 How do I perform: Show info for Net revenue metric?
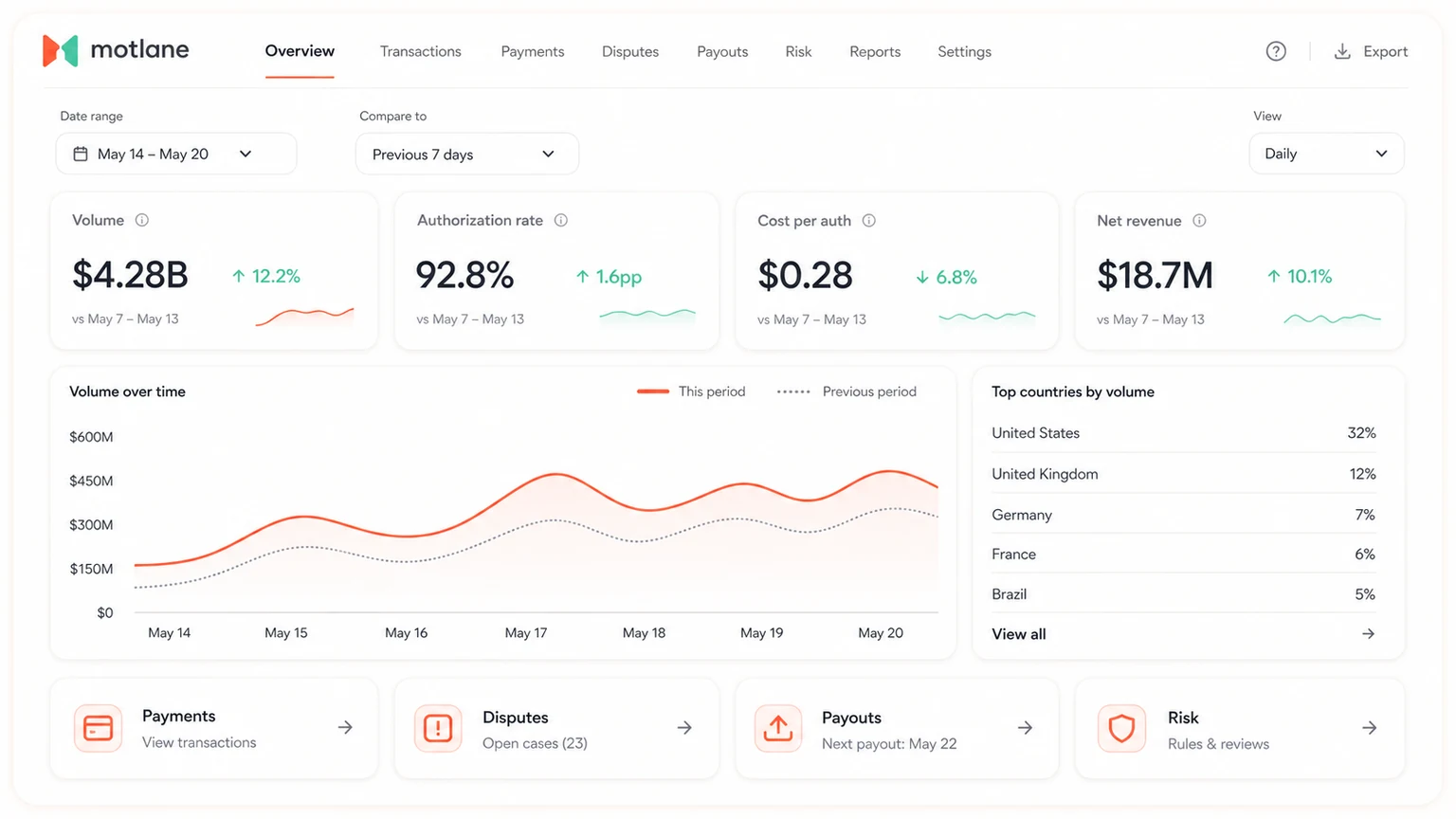coord(1199,221)
